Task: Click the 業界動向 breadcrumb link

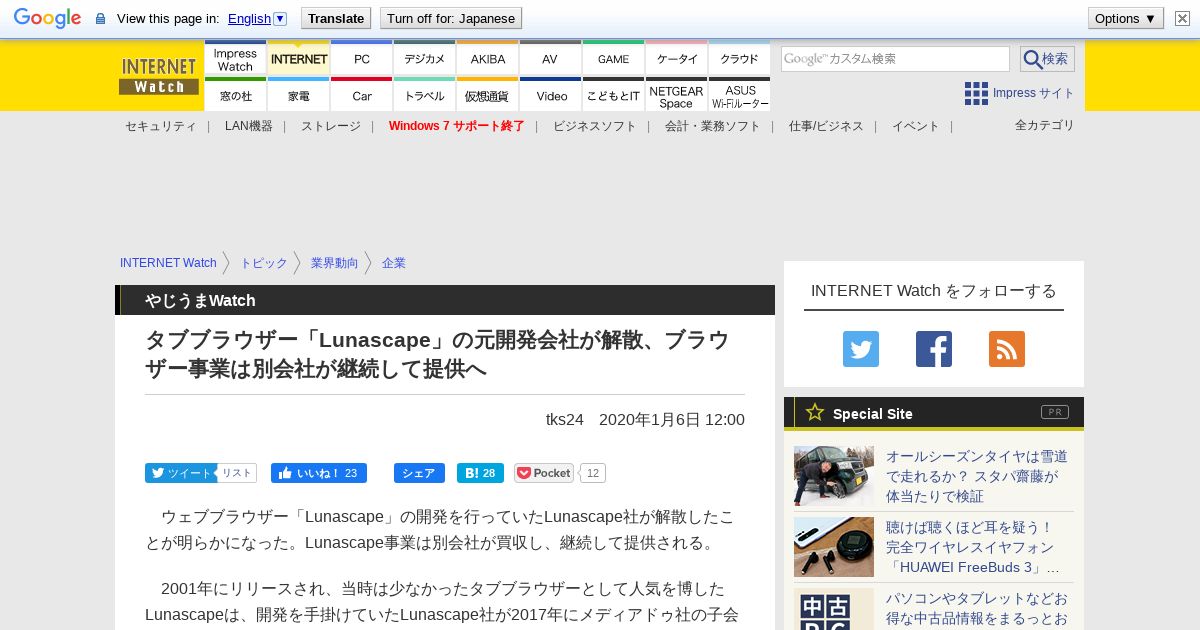Action: click(x=334, y=263)
